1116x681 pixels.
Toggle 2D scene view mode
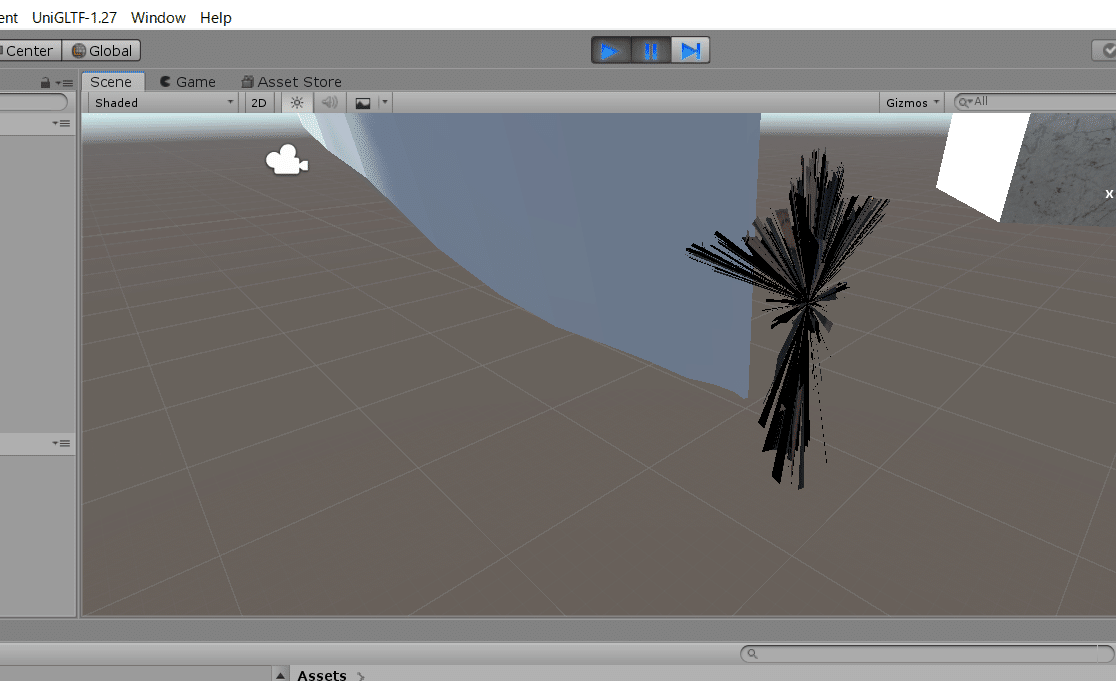click(259, 102)
